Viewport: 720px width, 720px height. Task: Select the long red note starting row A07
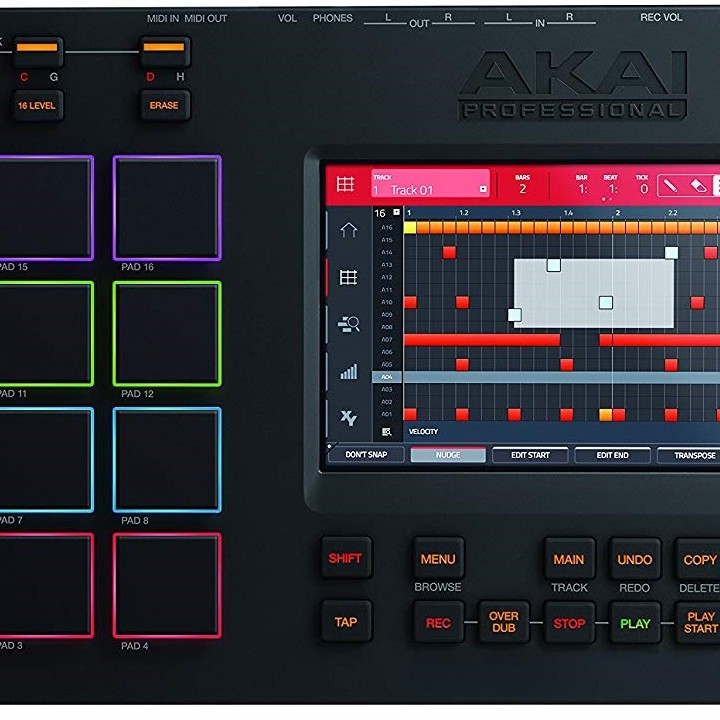click(x=482, y=340)
